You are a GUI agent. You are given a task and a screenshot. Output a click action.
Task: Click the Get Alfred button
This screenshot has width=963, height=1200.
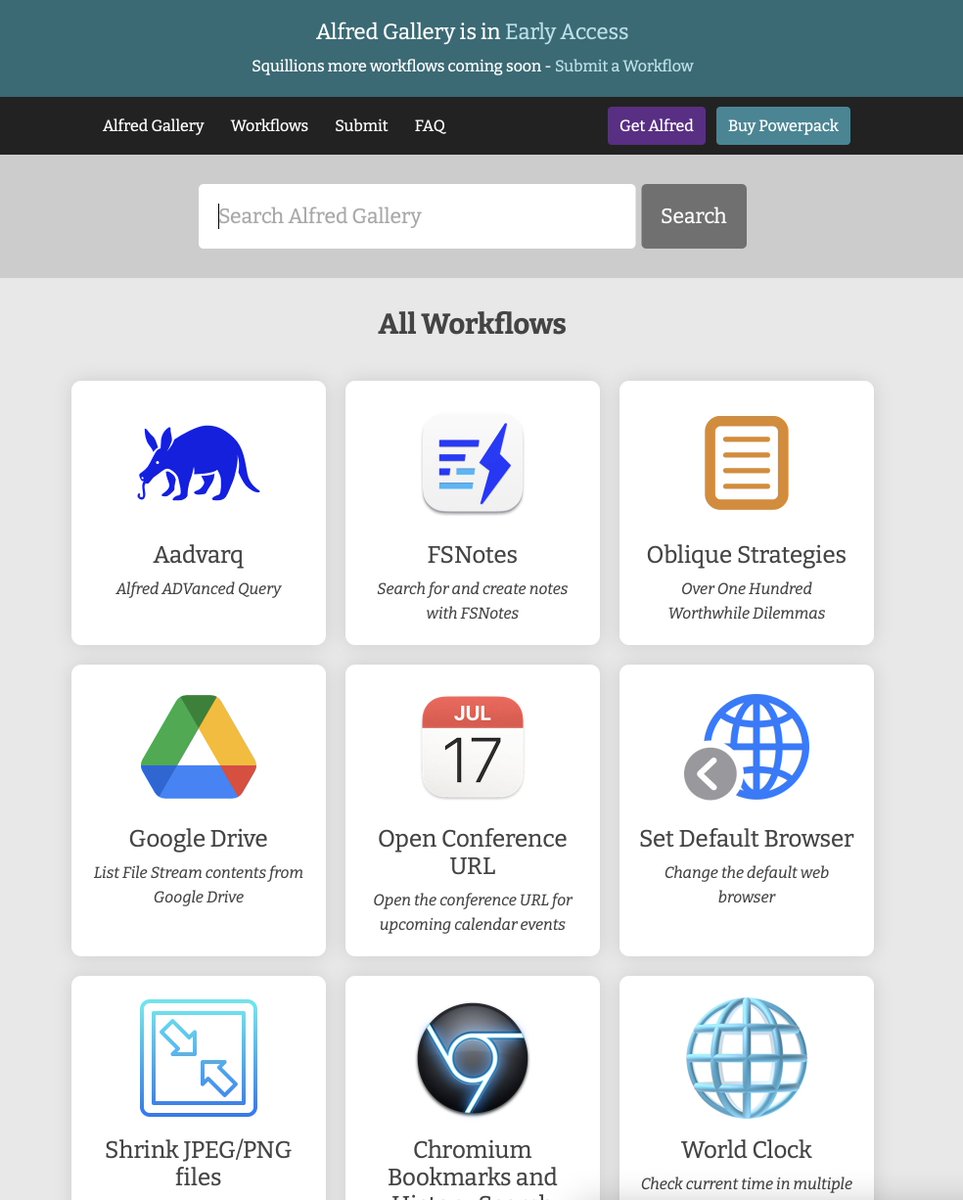[657, 126]
